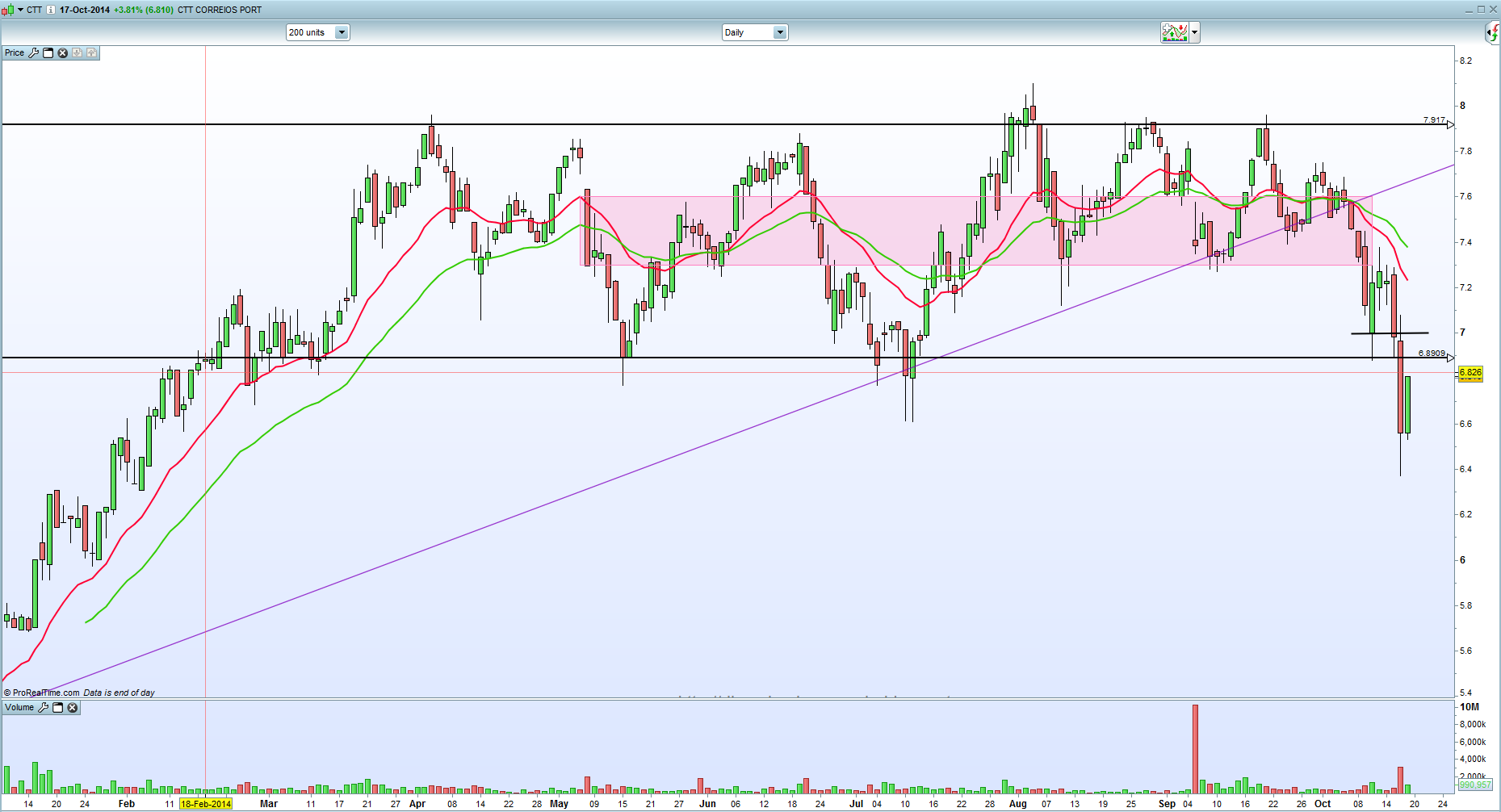Image resolution: width=1501 pixels, height=812 pixels.
Task: Click the 7.917 resistance line label
Action: (1434, 119)
